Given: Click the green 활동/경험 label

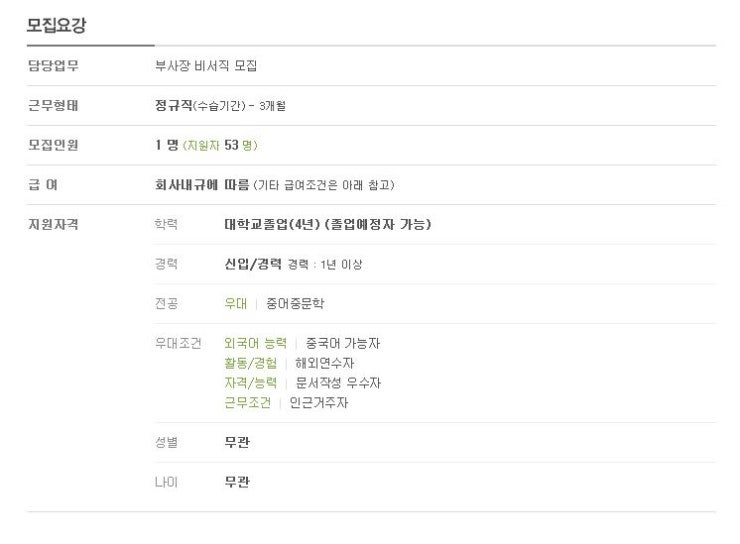Looking at the screenshot, I should coord(251,363).
